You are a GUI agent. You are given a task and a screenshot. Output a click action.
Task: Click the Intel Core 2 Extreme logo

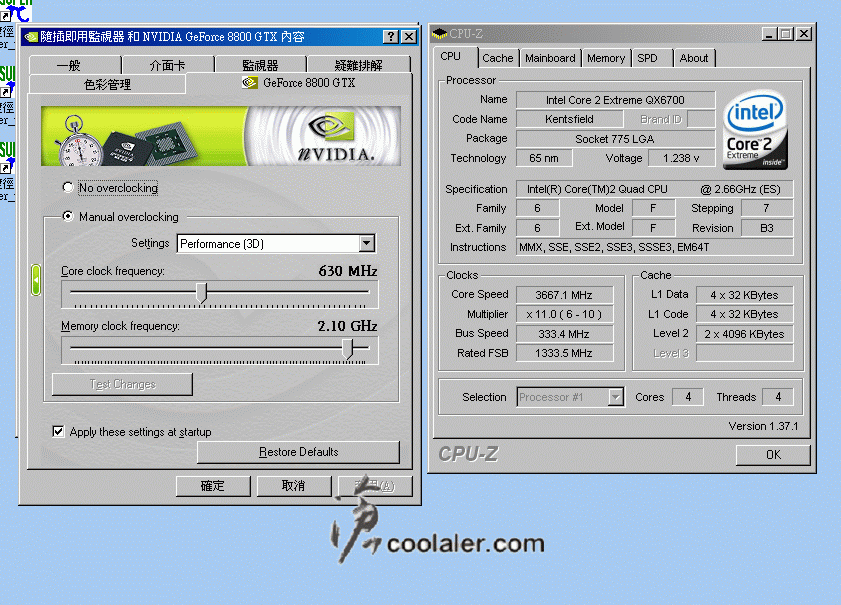coord(755,131)
